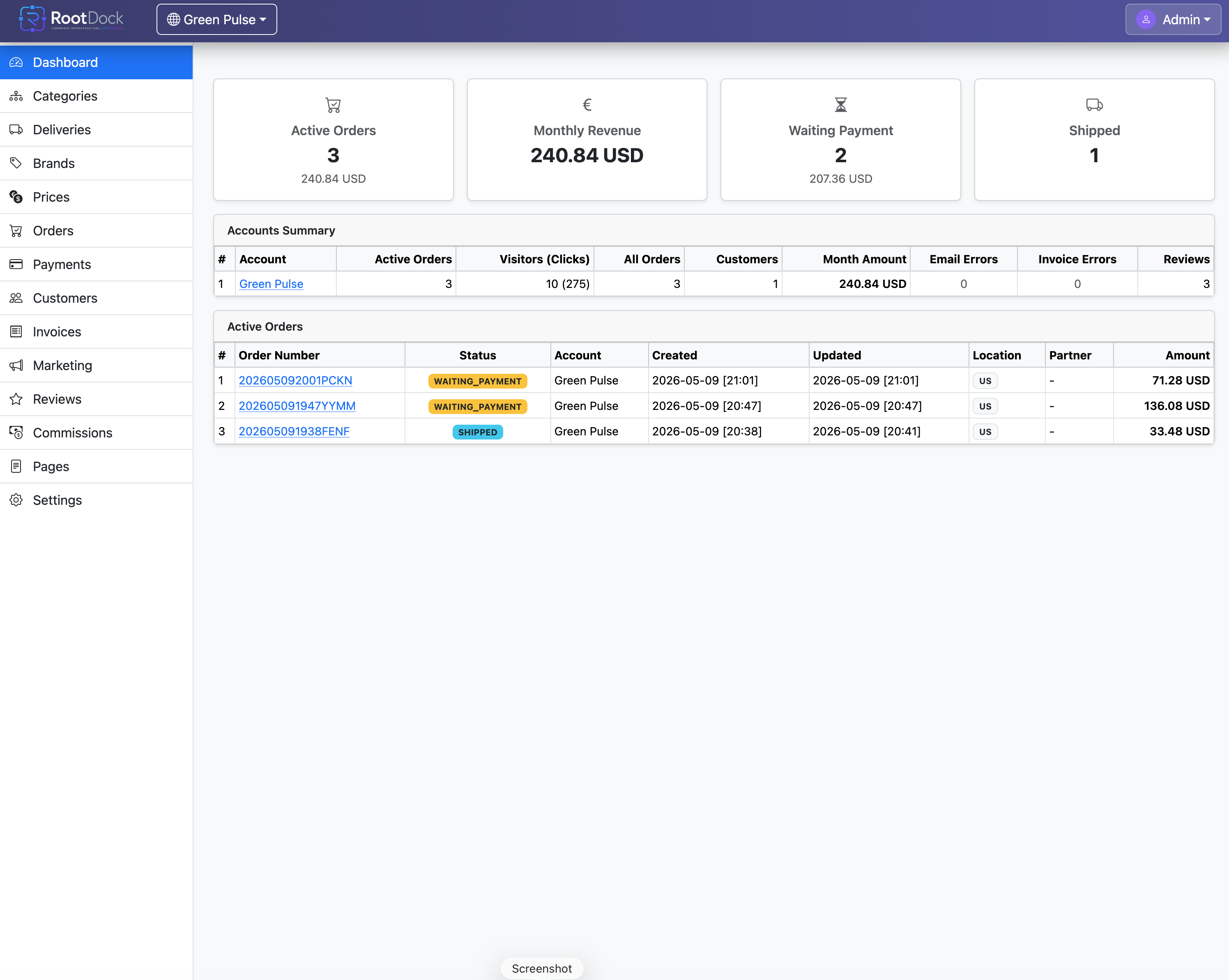Click the Deliveries truck icon in sidebar
This screenshot has width=1229, height=980.
click(x=16, y=129)
